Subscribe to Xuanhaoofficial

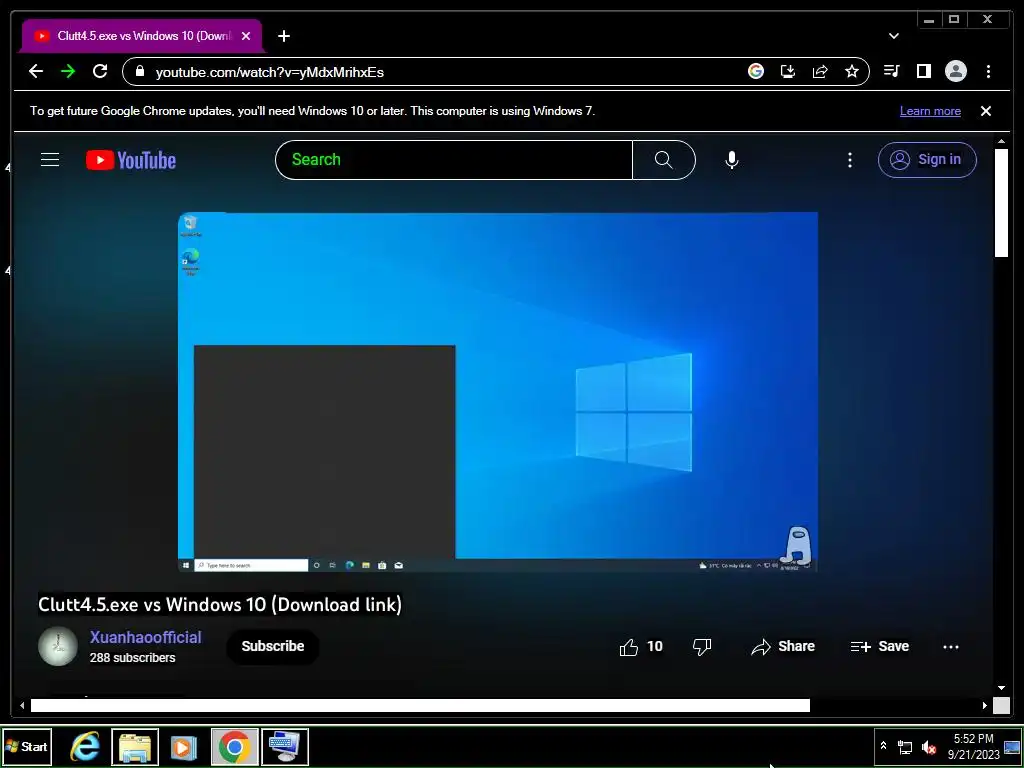(x=273, y=647)
